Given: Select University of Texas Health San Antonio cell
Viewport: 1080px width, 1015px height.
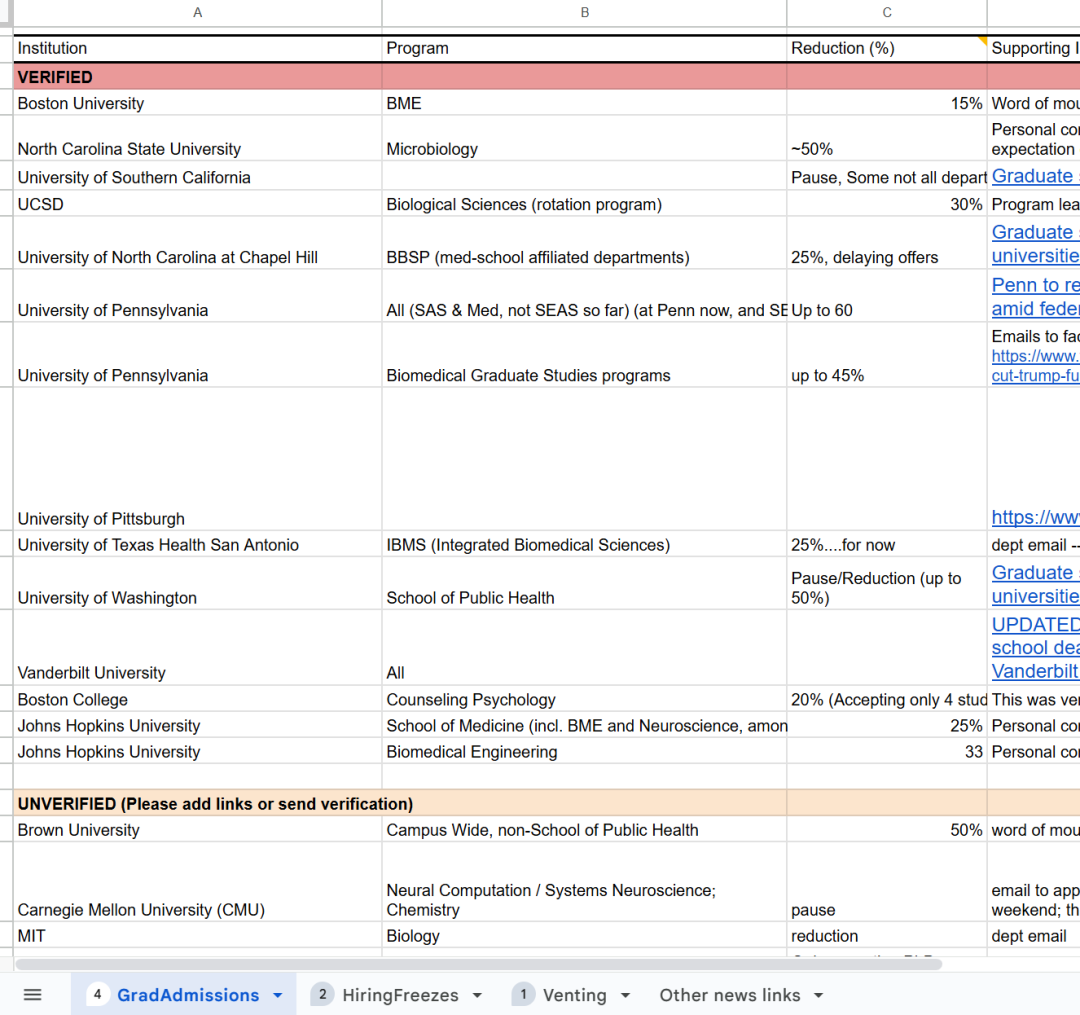Looking at the screenshot, I should coord(198,544).
